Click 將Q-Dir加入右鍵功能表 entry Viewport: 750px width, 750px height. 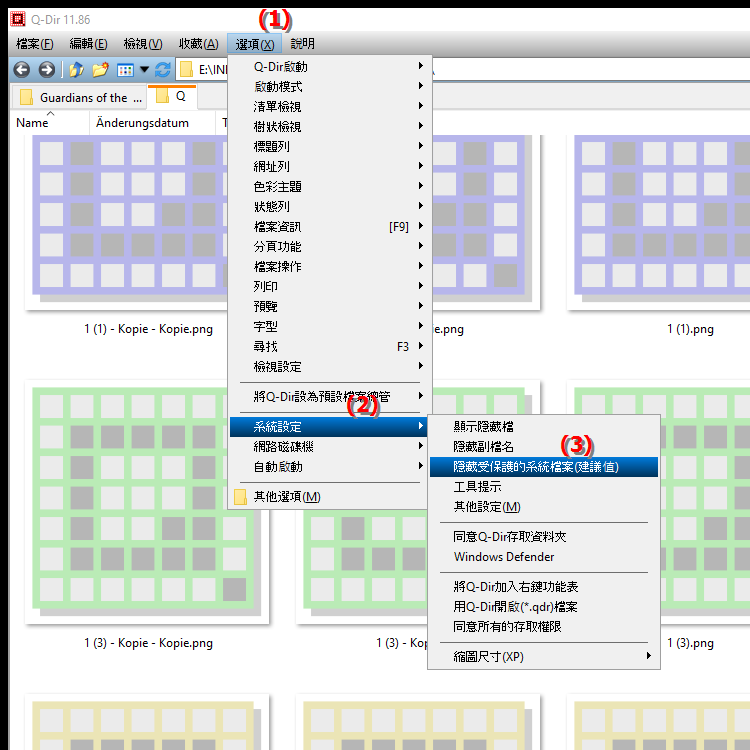pos(544,587)
